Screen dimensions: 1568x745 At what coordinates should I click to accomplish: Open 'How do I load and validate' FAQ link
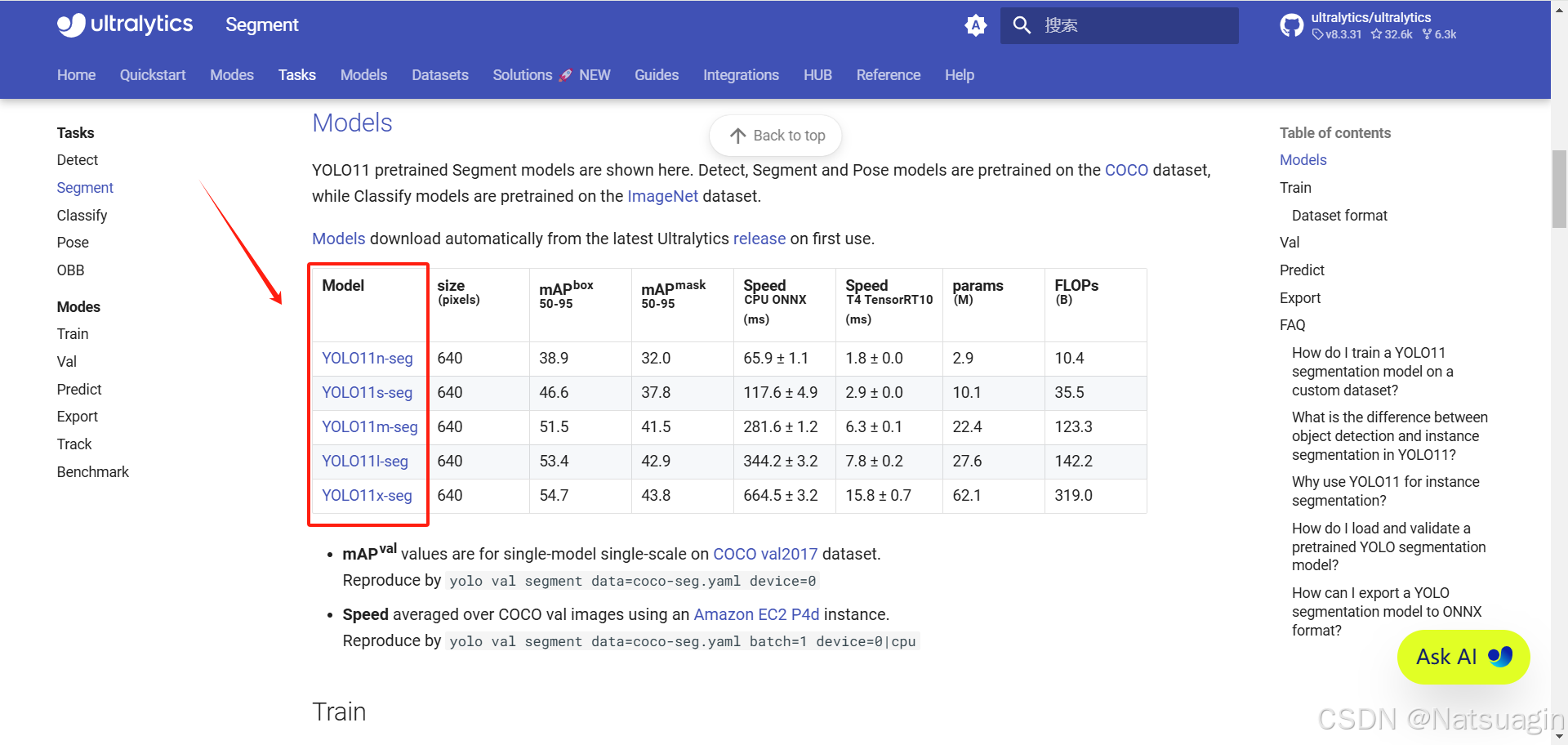tap(1389, 546)
